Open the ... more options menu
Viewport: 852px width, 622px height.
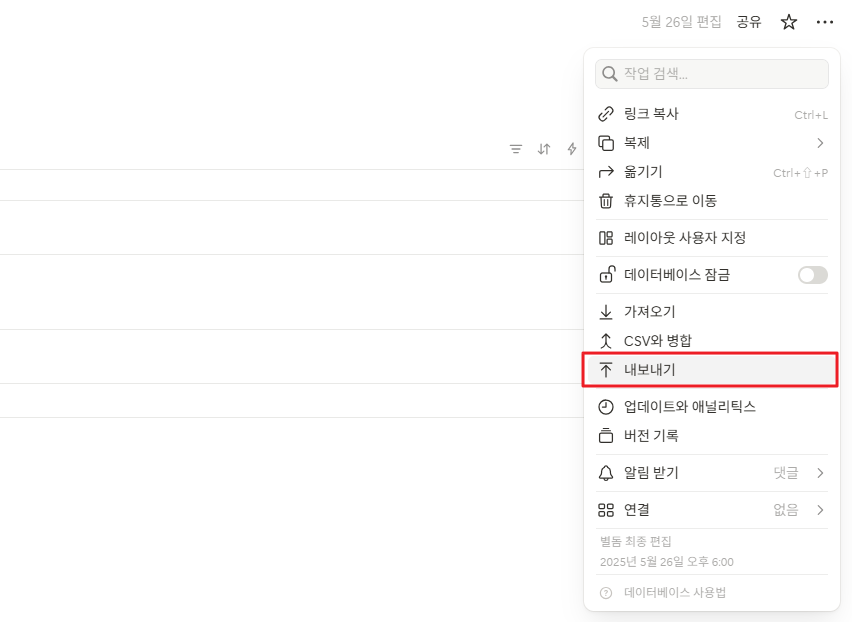tap(825, 21)
